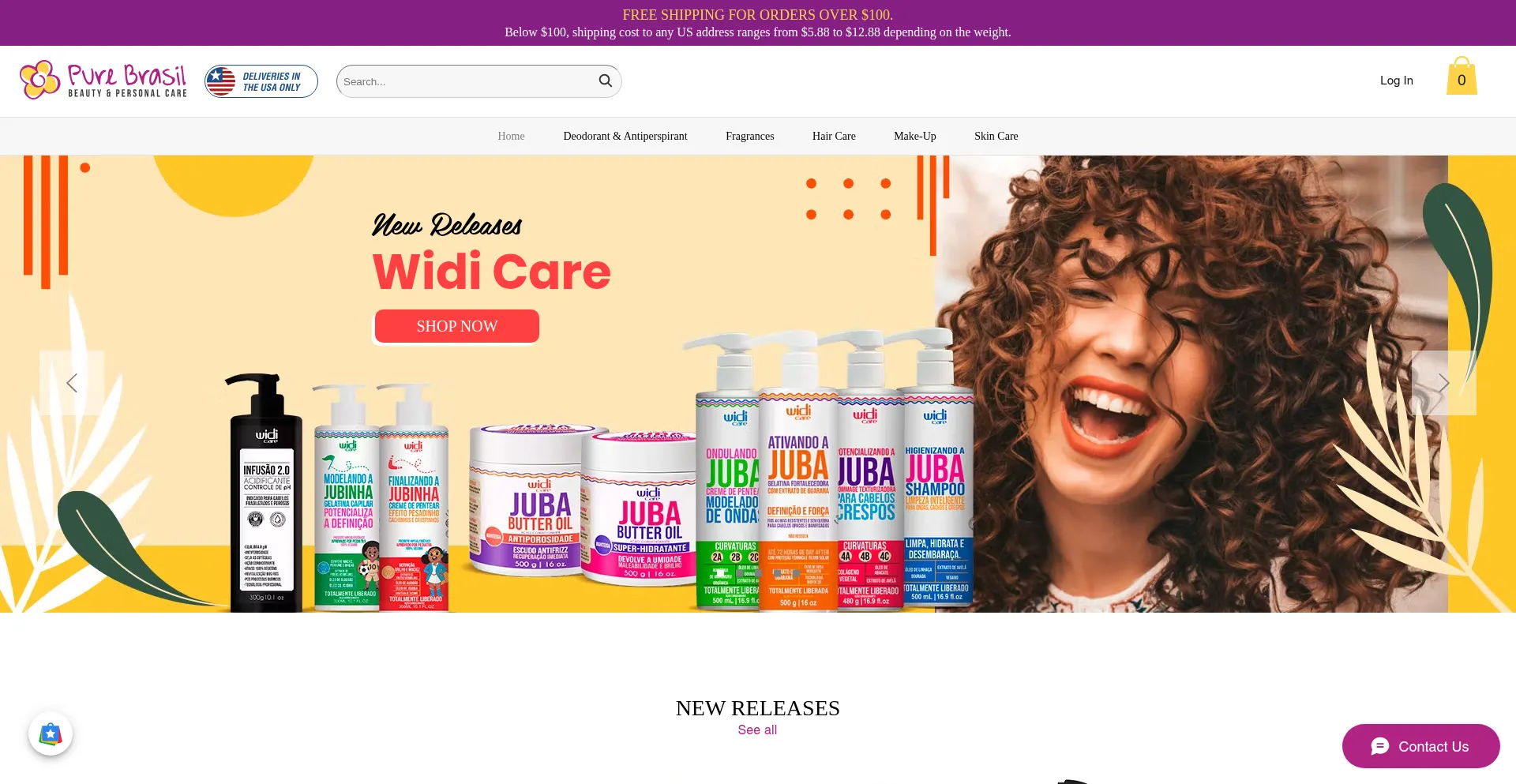1516x784 pixels.
Task: Follow the See all link
Action: point(757,730)
